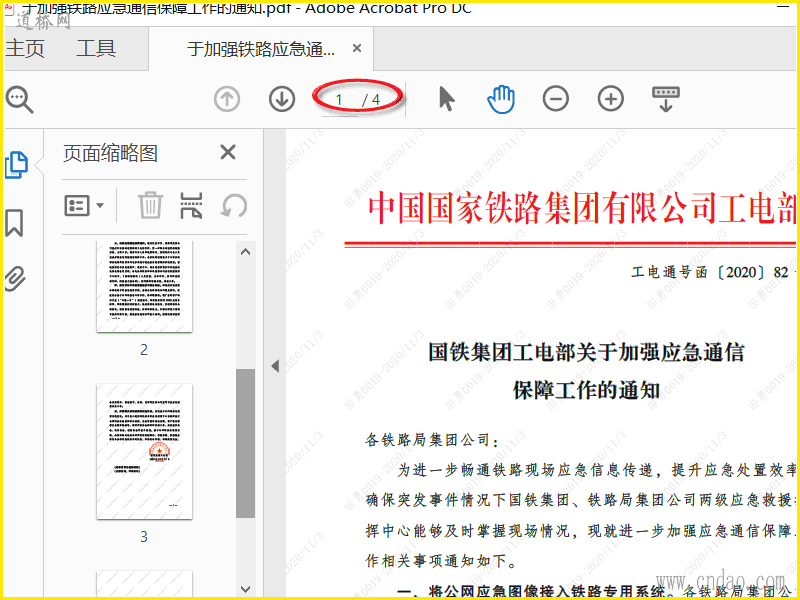Select the 于加强铁路应急通... document tab
This screenshot has height=600, width=800.
click(261, 49)
